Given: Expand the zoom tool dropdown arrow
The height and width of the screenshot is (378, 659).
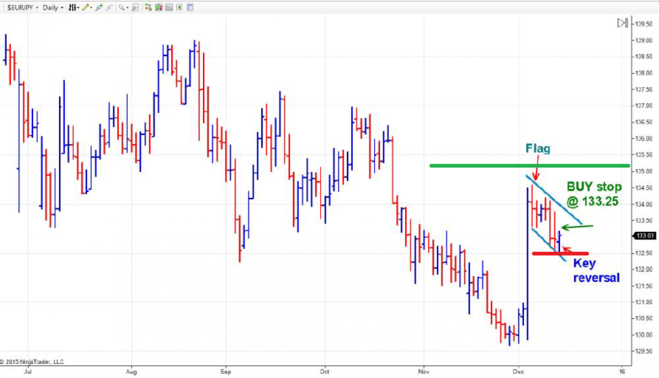Looking at the screenshot, I should click(x=127, y=8).
